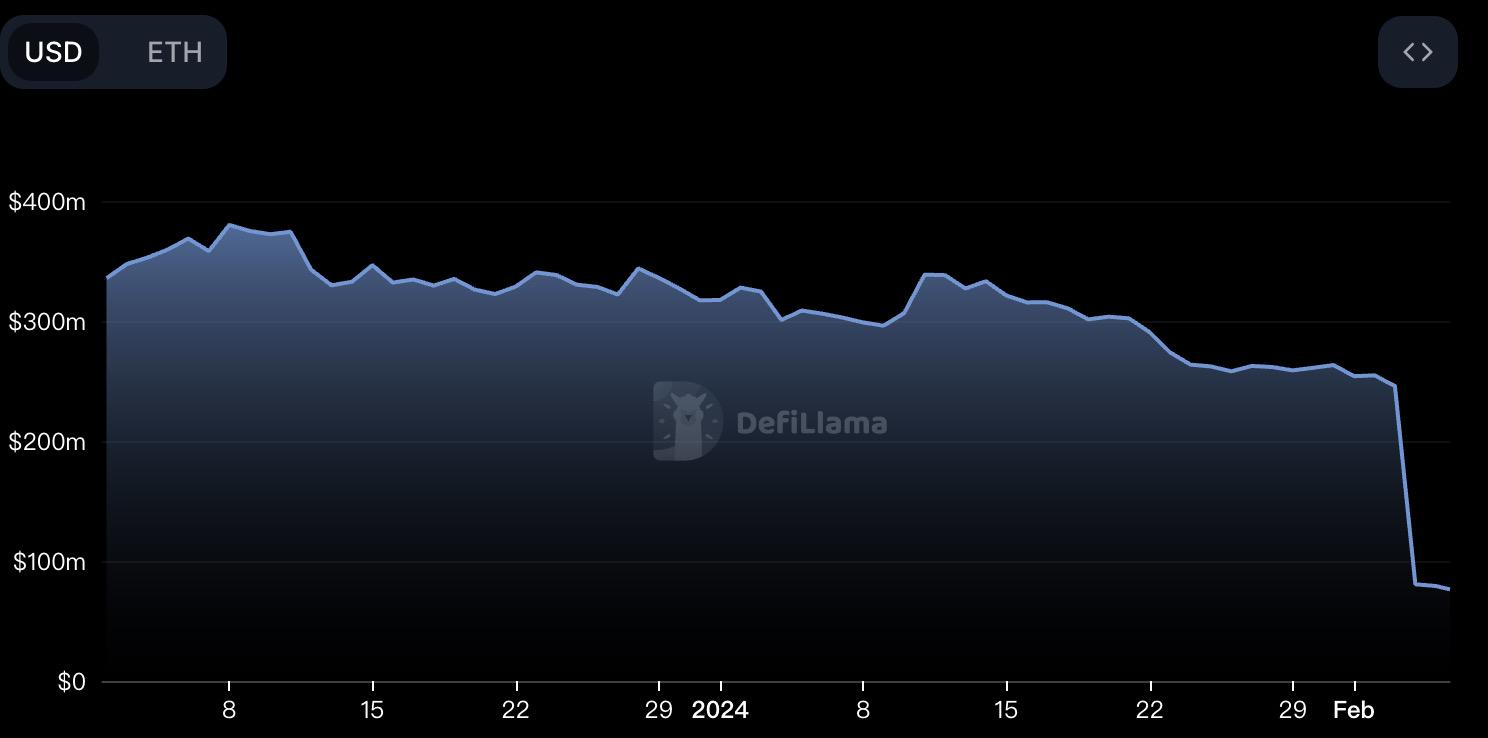Open the embed code icon button
Image resolution: width=1488 pixels, height=738 pixels.
[1417, 52]
